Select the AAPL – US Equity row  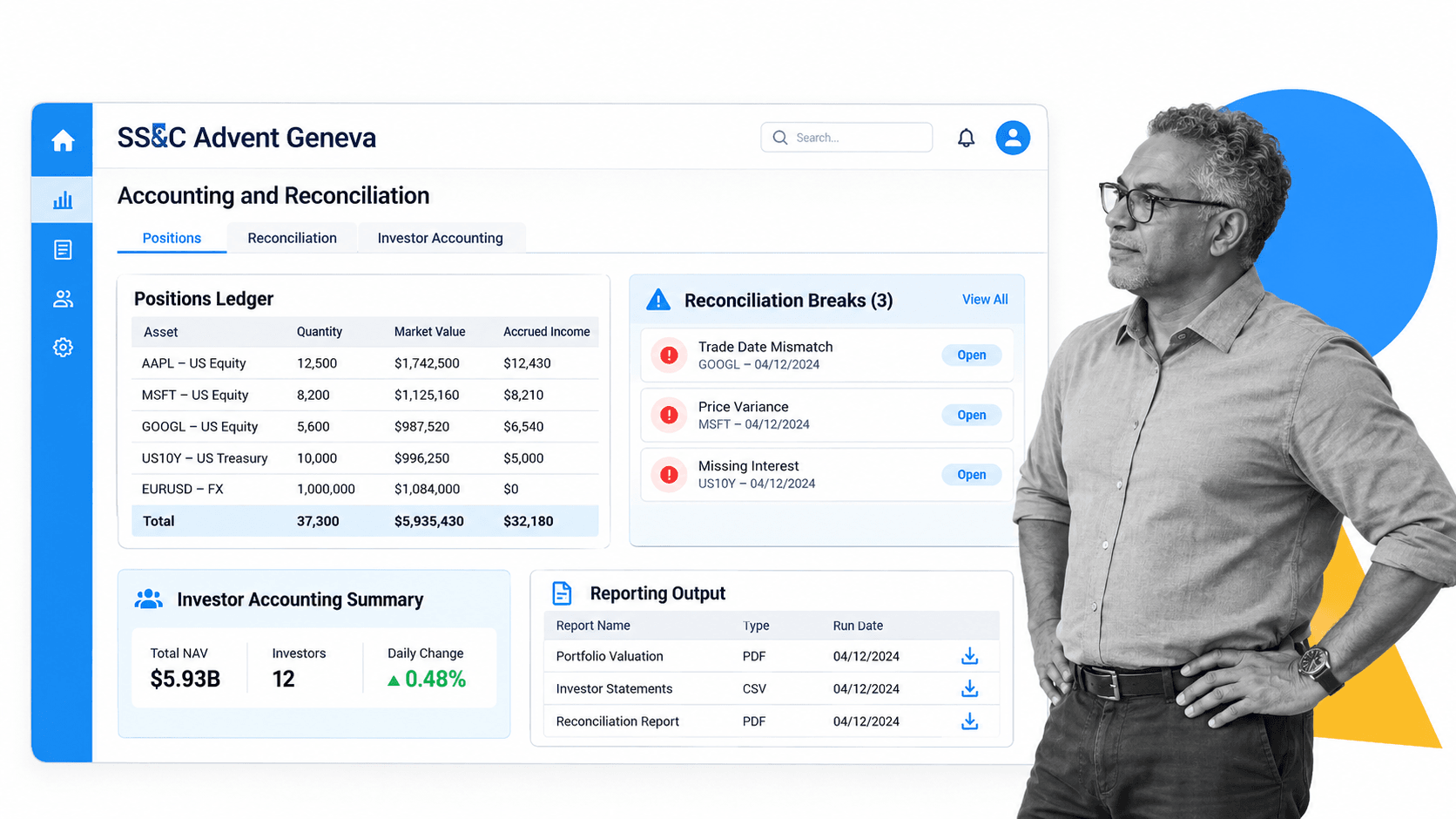tap(365, 363)
